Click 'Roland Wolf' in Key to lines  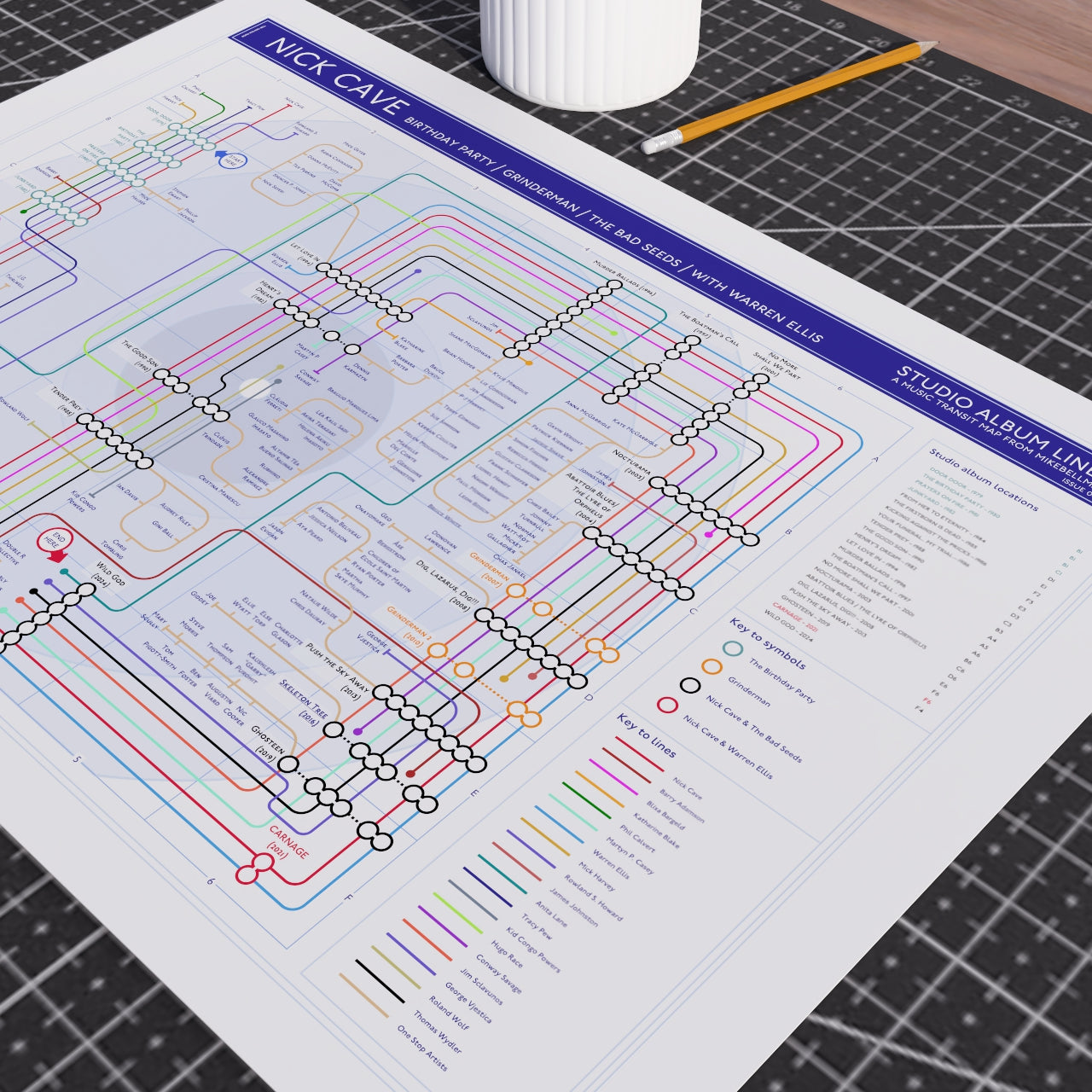[448, 1014]
